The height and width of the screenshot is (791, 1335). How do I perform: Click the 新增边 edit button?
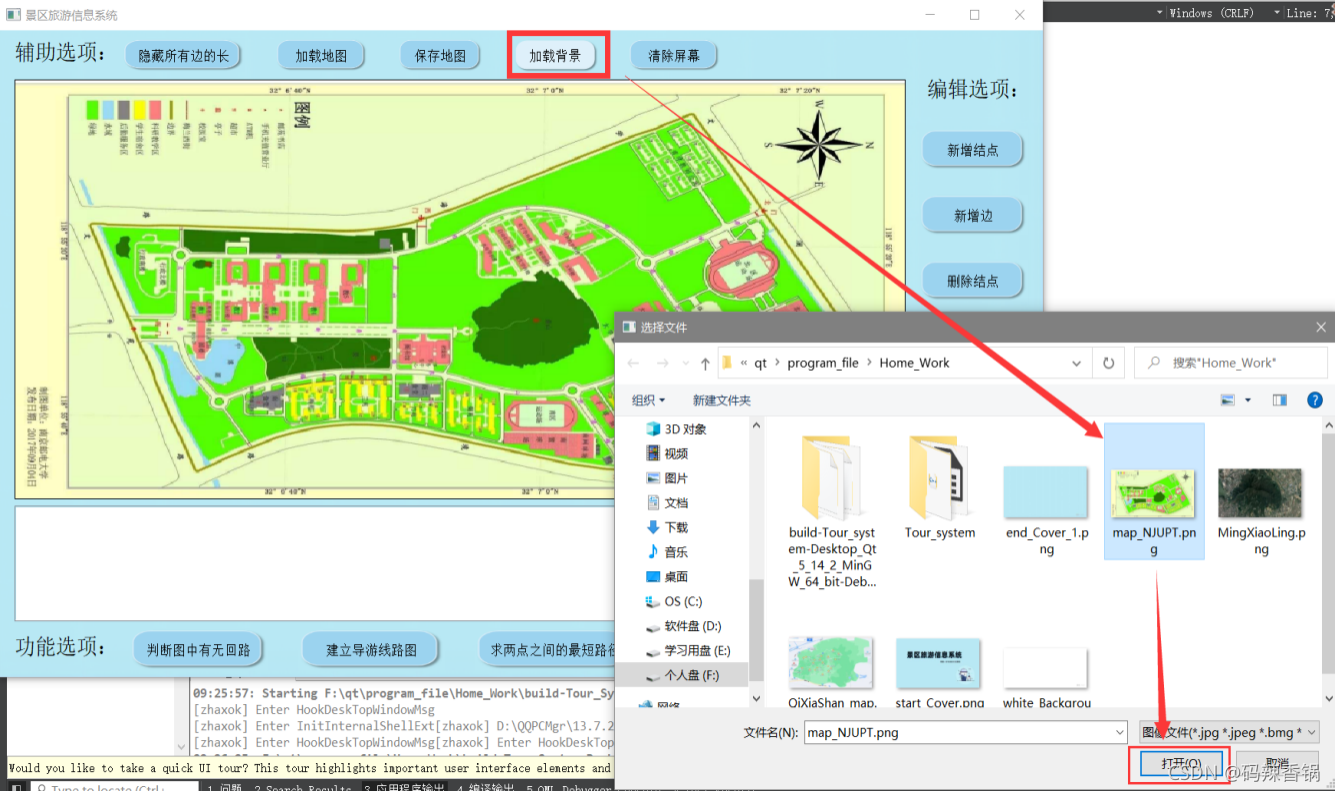(973, 216)
